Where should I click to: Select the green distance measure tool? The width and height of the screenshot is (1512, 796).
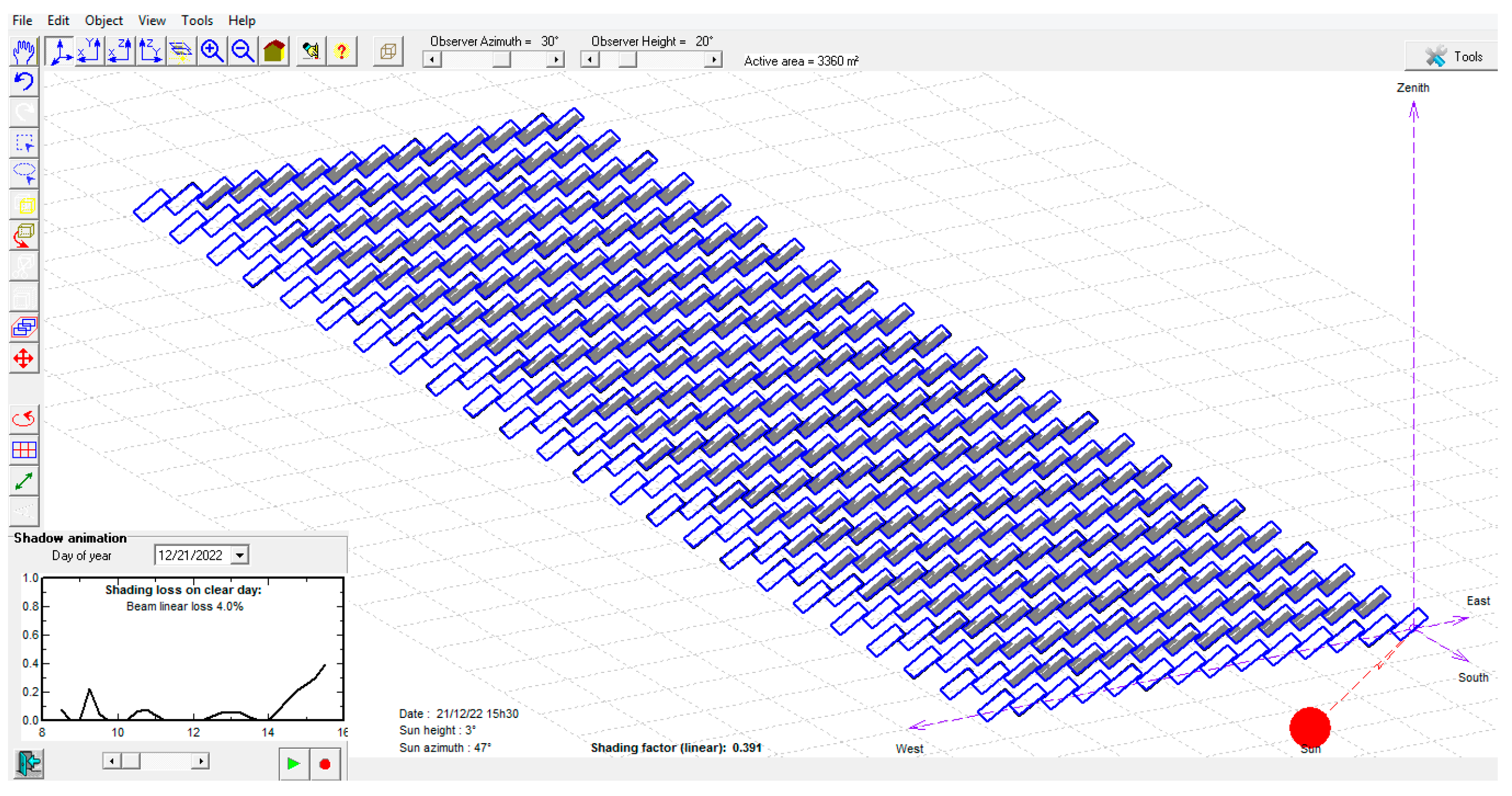click(24, 481)
